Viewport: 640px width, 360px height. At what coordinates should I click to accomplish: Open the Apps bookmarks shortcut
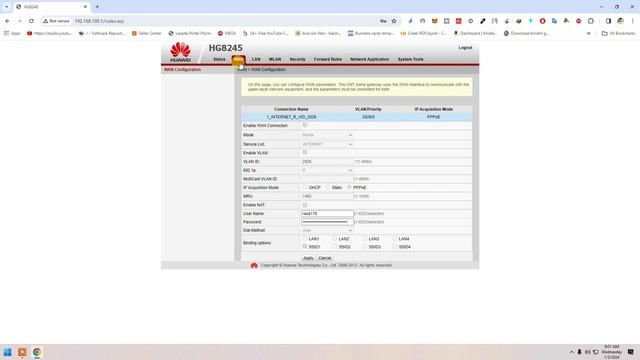[x=12, y=33]
